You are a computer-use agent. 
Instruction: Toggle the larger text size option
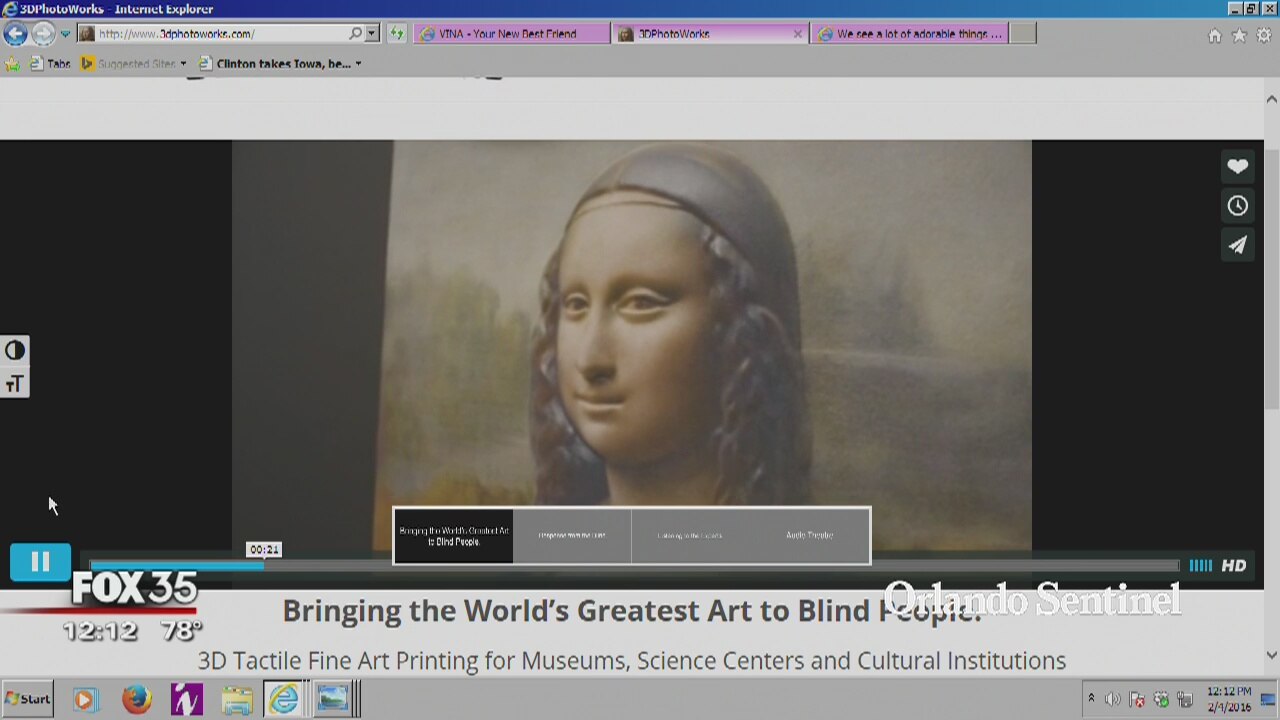[x=15, y=383]
